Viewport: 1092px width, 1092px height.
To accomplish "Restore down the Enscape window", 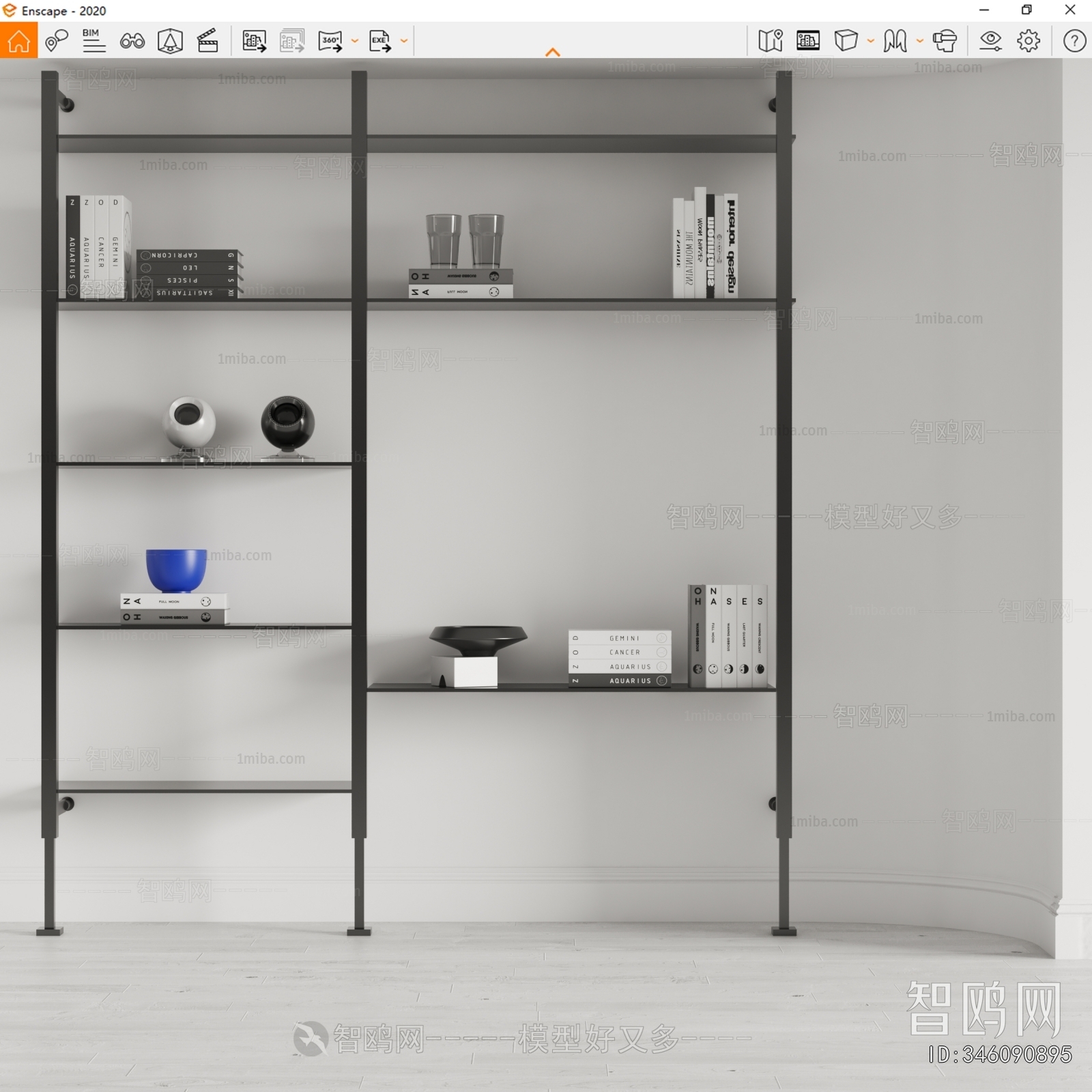I will [x=1026, y=10].
